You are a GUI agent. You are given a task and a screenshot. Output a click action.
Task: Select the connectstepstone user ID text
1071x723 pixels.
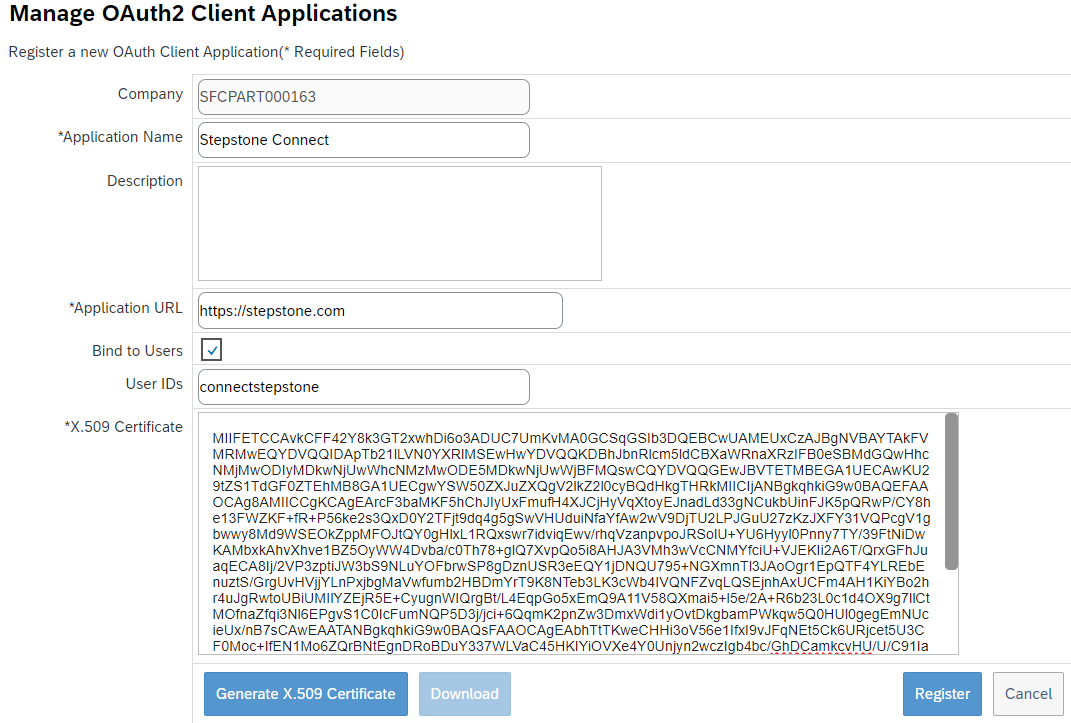pos(260,387)
